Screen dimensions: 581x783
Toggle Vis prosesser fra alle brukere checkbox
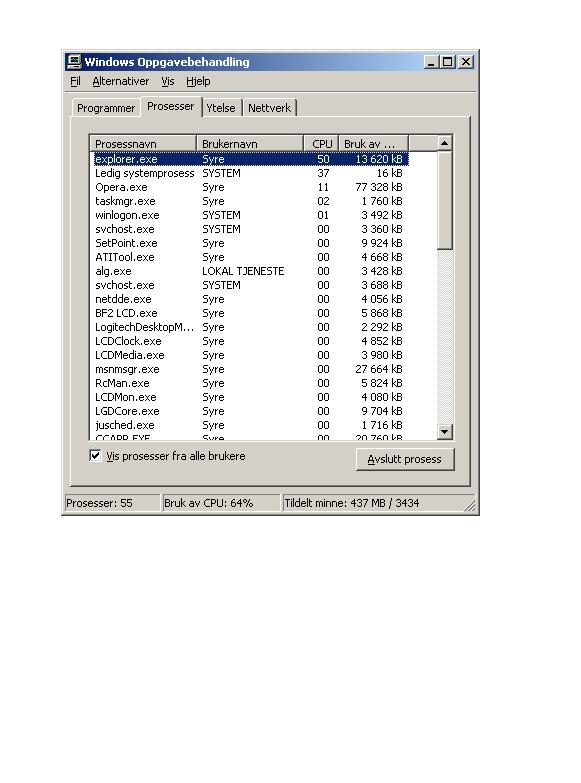pyautogui.click(x=95, y=455)
